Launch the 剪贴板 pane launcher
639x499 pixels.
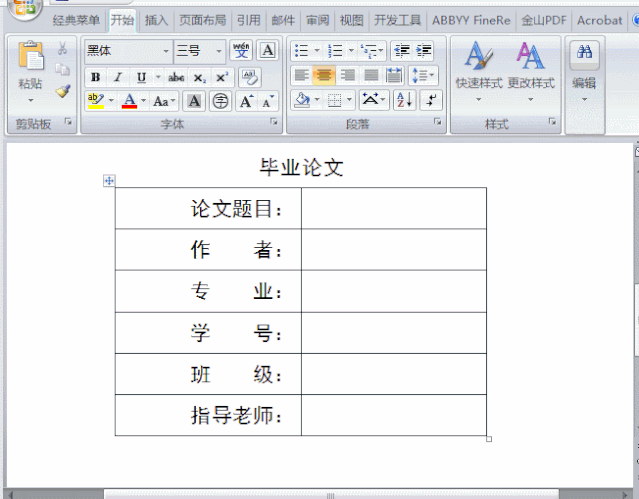[68, 122]
